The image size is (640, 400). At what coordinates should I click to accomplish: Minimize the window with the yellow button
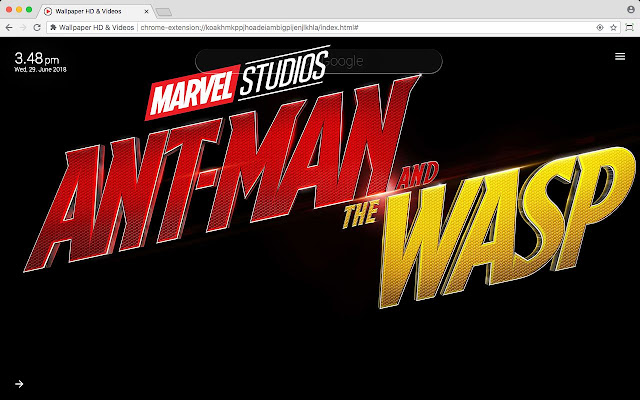point(19,9)
